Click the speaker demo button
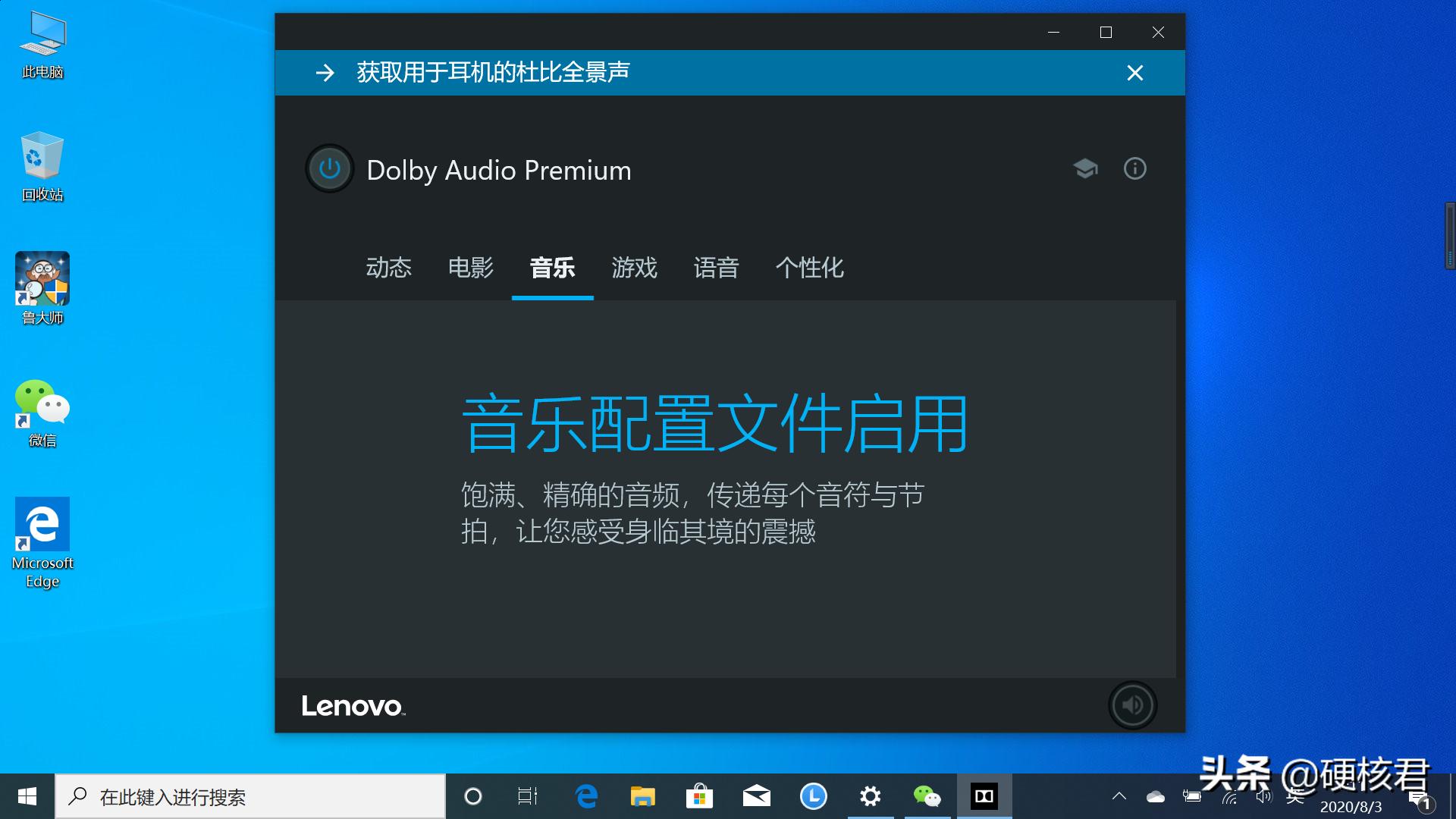Screen dimensions: 1456x819 1132,705
